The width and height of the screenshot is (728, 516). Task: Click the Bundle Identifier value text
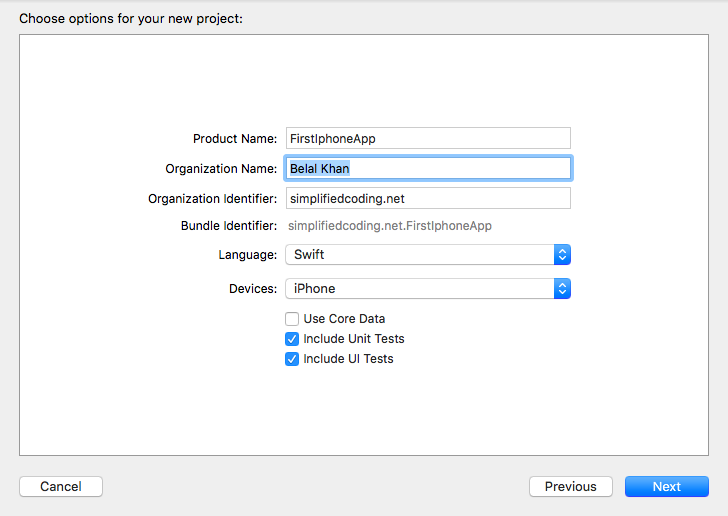pyautogui.click(x=390, y=226)
